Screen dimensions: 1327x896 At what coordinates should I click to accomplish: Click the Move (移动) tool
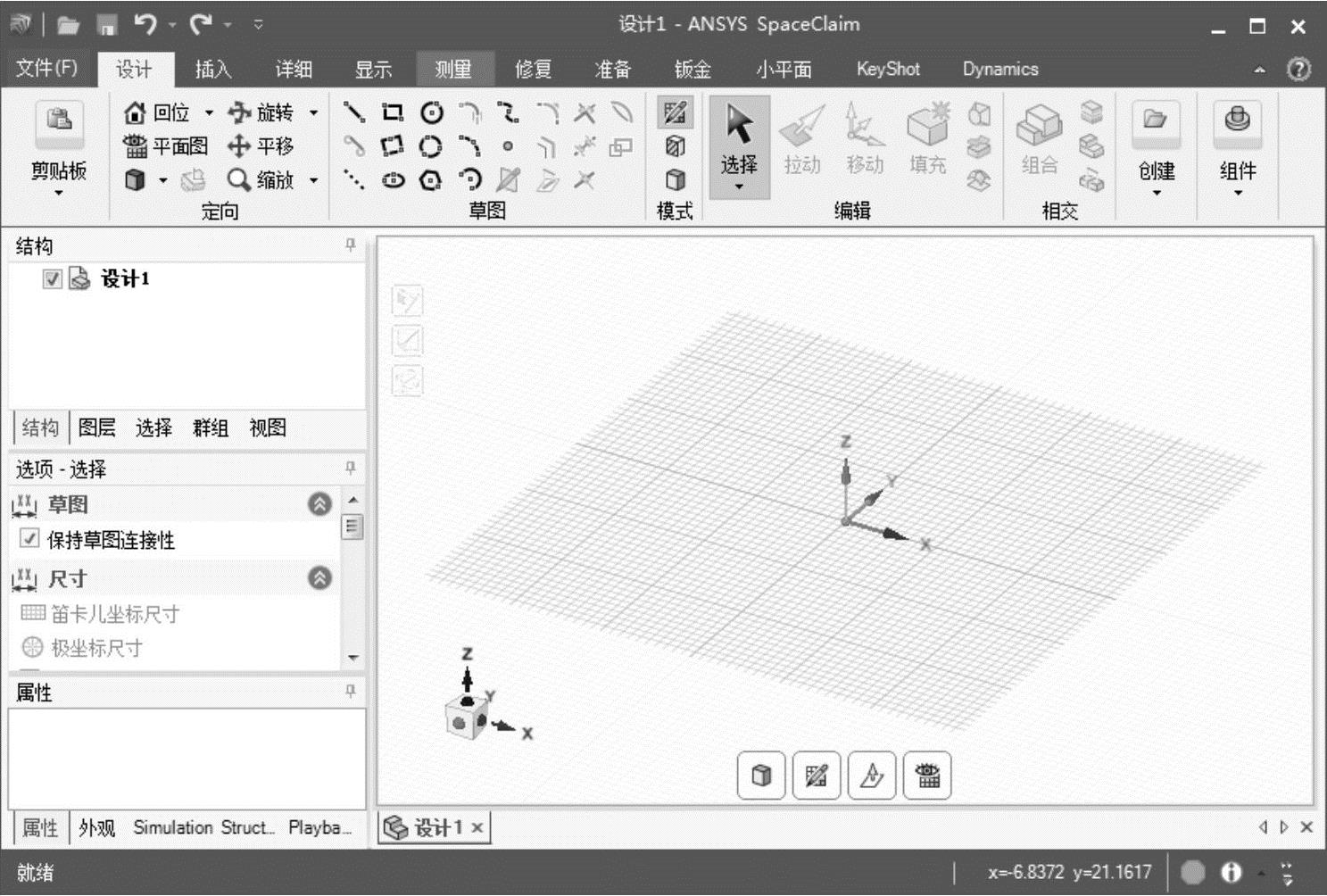(865, 140)
